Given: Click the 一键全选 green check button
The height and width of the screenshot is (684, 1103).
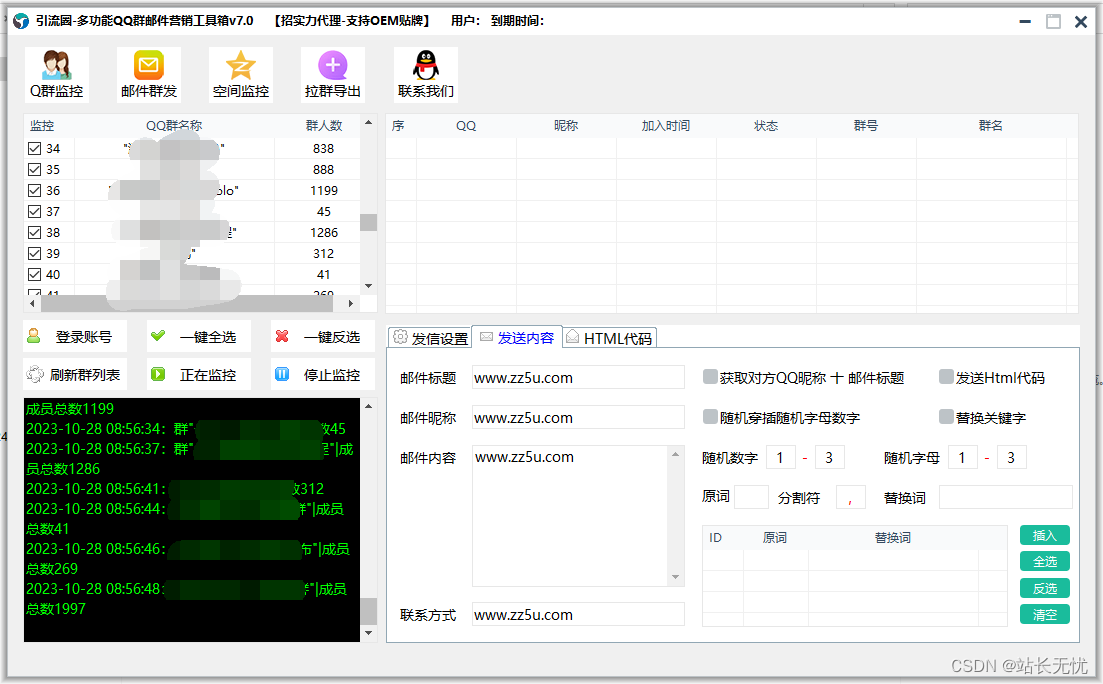Looking at the screenshot, I should pos(199,336).
